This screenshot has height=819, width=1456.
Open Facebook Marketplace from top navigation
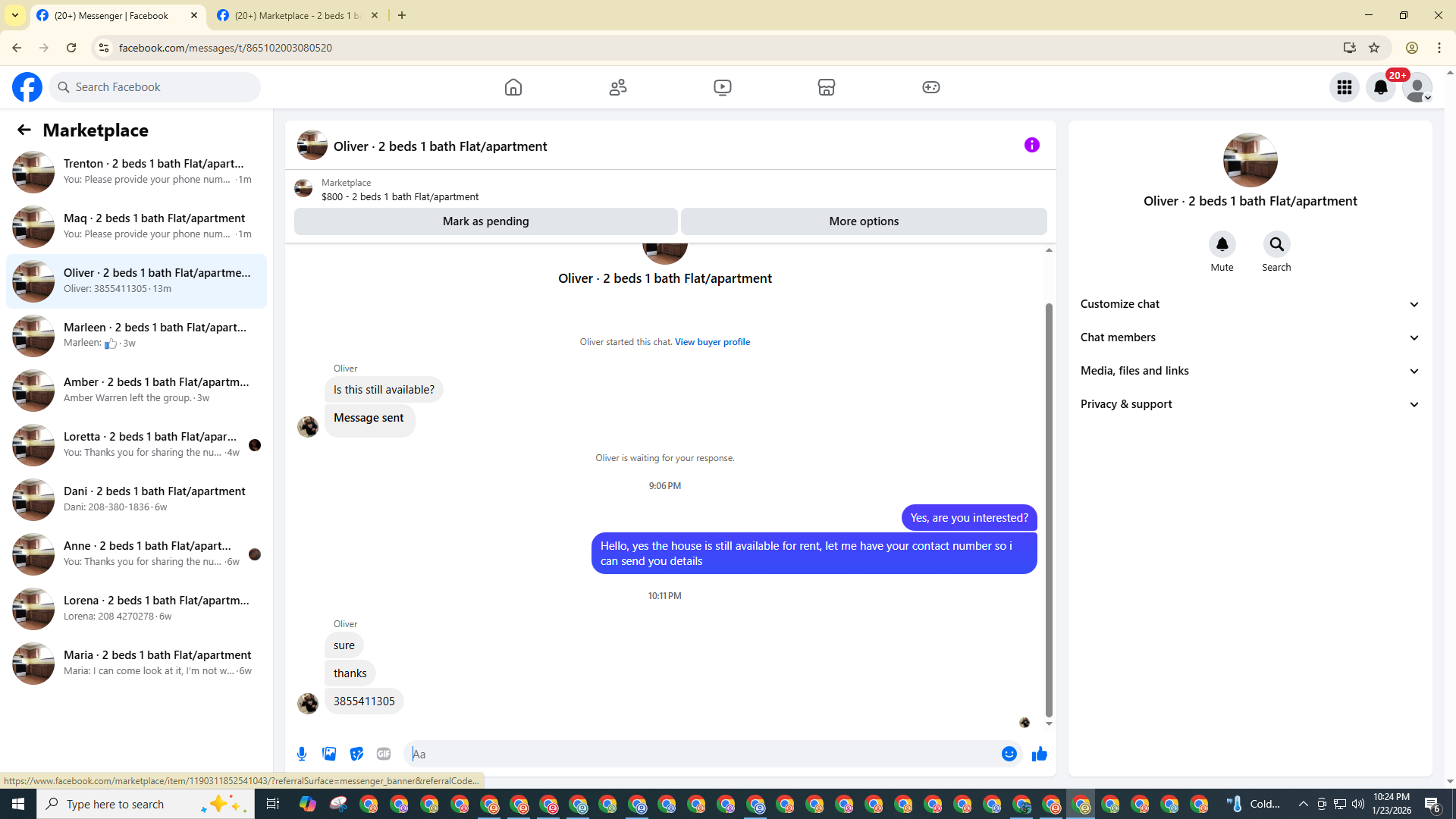click(x=826, y=87)
